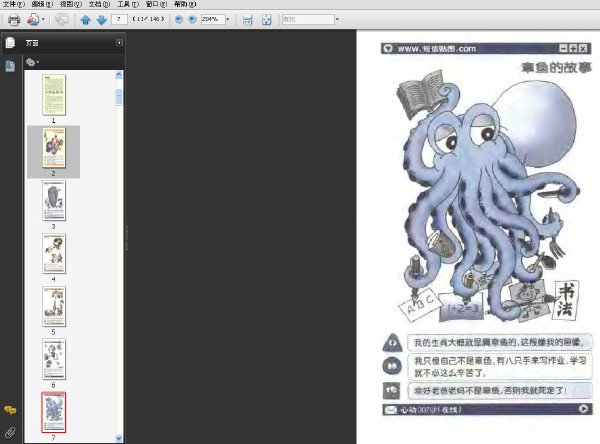The width and height of the screenshot is (600, 444).
Task: Click the zoom out round button
Action: click(x=179, y=19)
